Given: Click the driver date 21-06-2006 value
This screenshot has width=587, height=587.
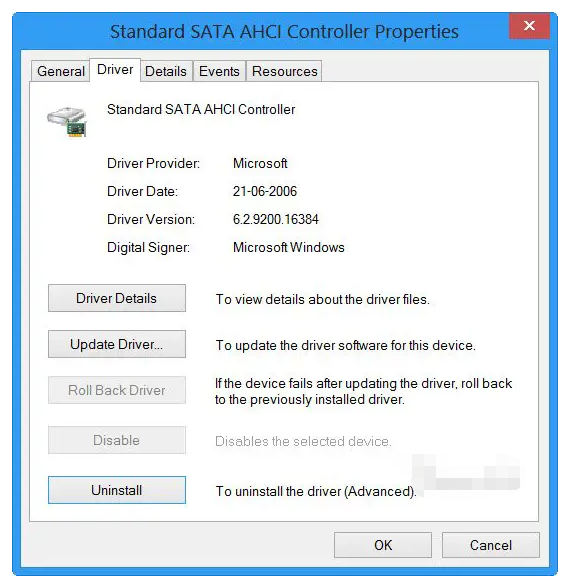Looking at the screenshot, I should (x=265, y=191).
